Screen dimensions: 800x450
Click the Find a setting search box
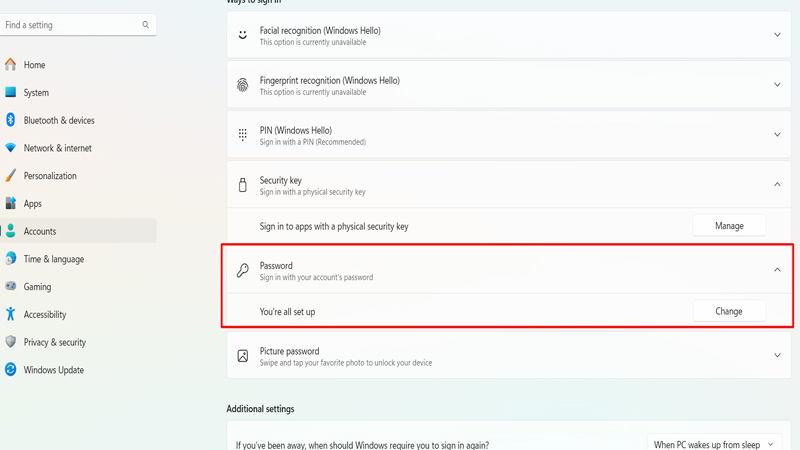[x=70, y=25]
